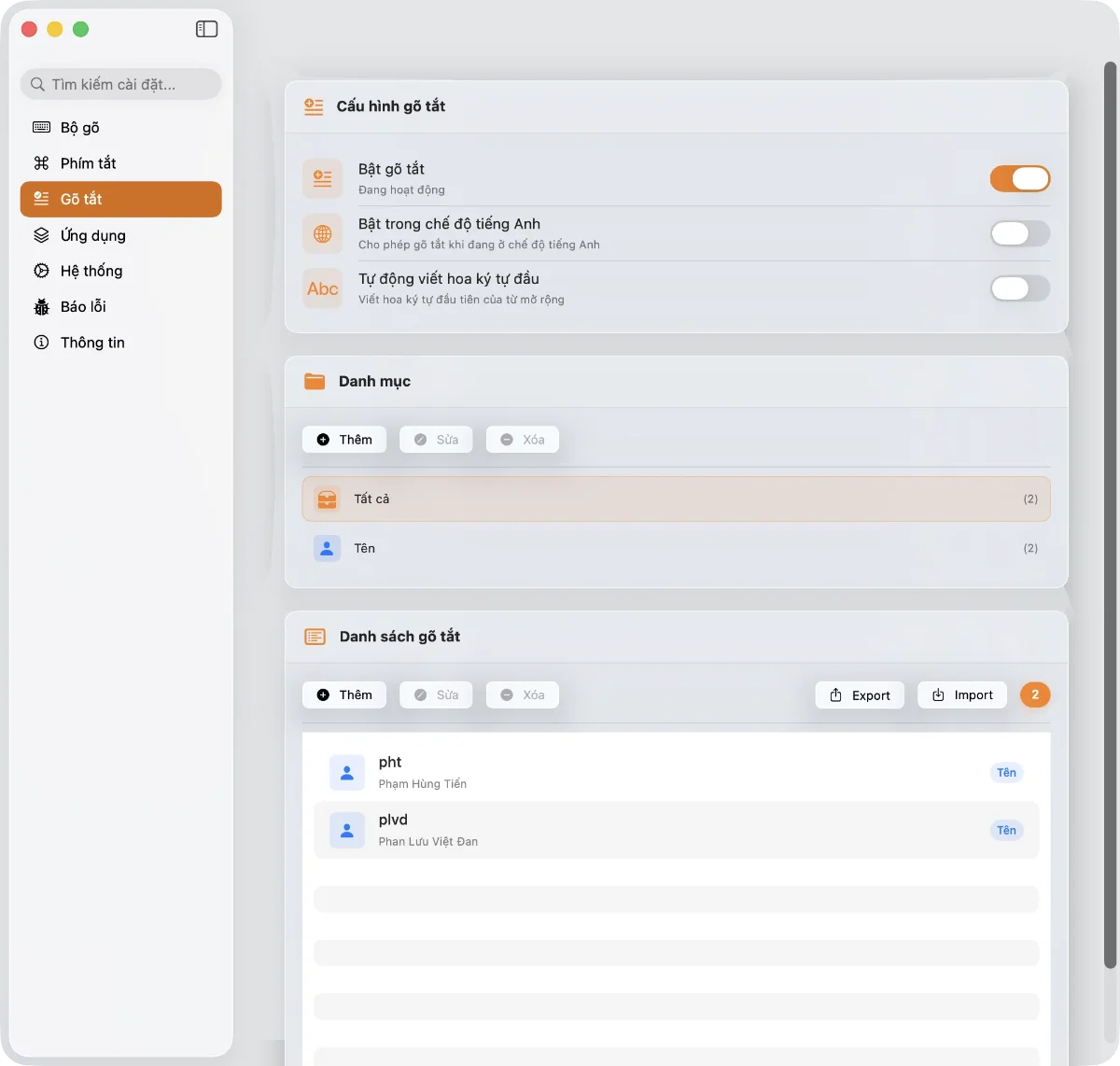Click the layers icon beside Ứng dụng
Screen dimensions: 1120x1066
(41, 235)
